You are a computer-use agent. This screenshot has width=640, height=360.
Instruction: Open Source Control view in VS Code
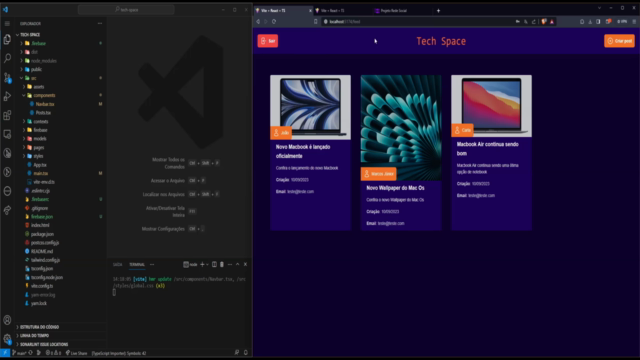[x=7, y=78]
